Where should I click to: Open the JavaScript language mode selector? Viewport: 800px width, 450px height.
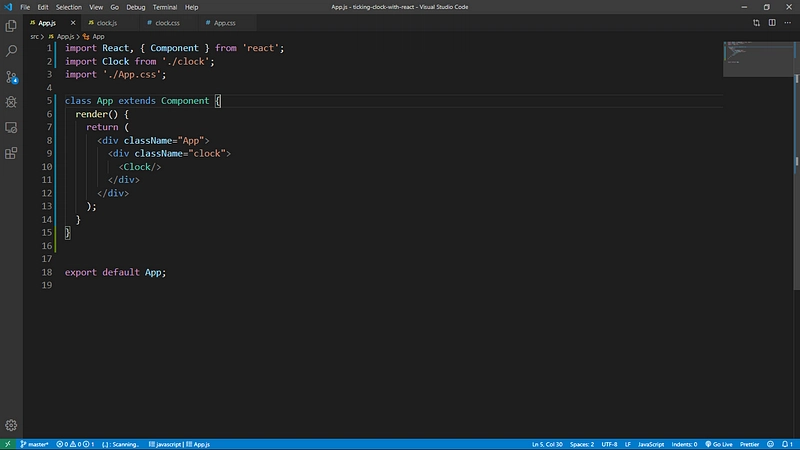[x=651, y=444]
